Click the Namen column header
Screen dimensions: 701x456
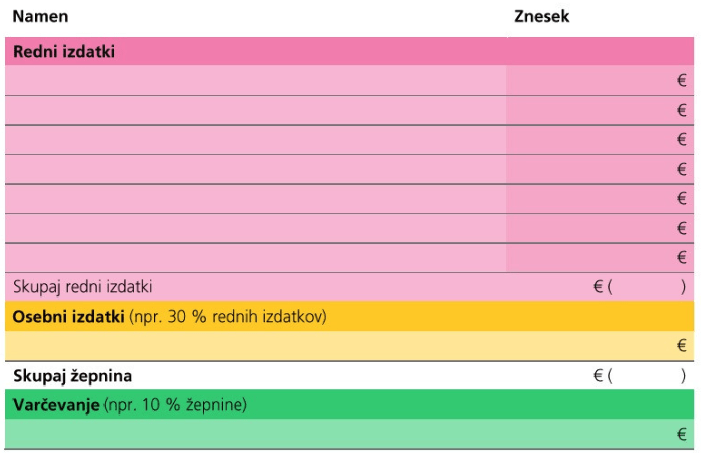point(40,17)
